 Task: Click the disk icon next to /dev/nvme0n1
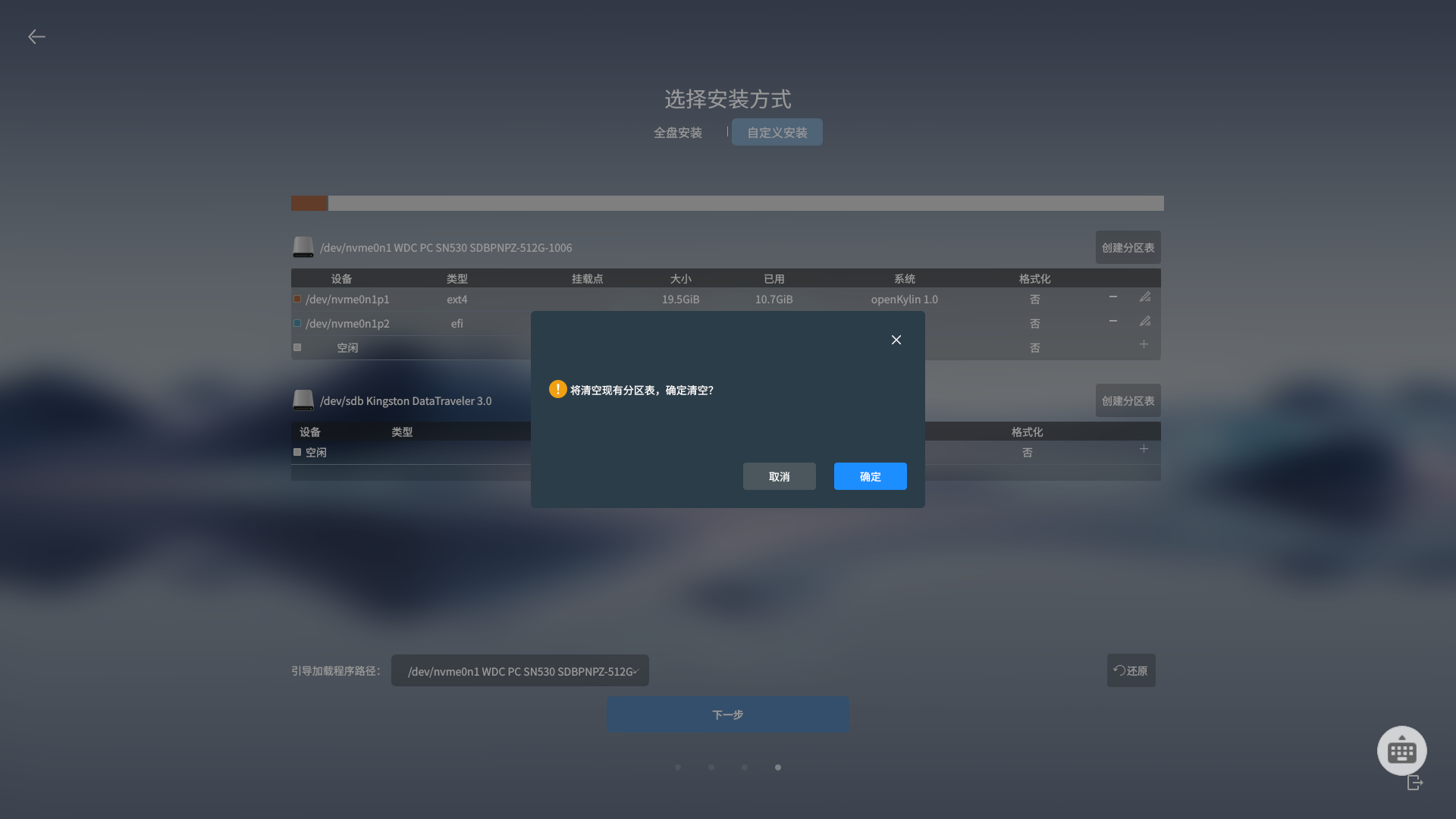point(303,246)
